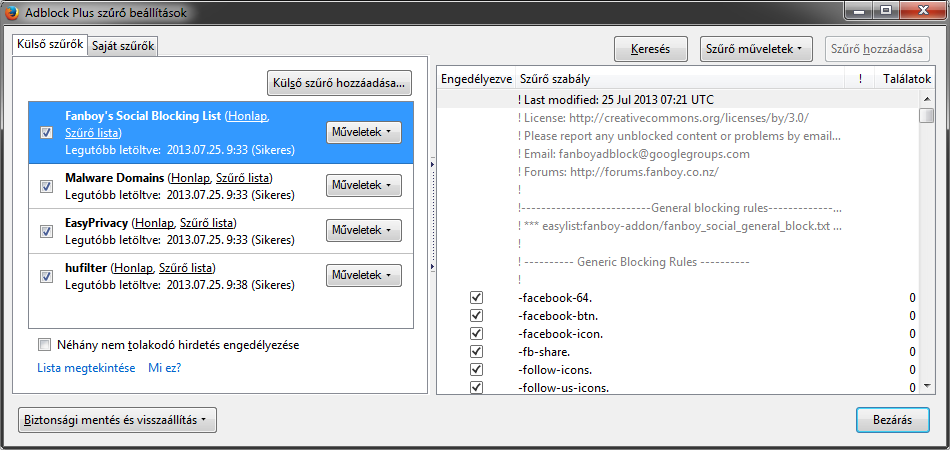Disable the -facebook-icon. filter rule
The height and width of the screenshot is (450, 950).
[x=476, y=334]
